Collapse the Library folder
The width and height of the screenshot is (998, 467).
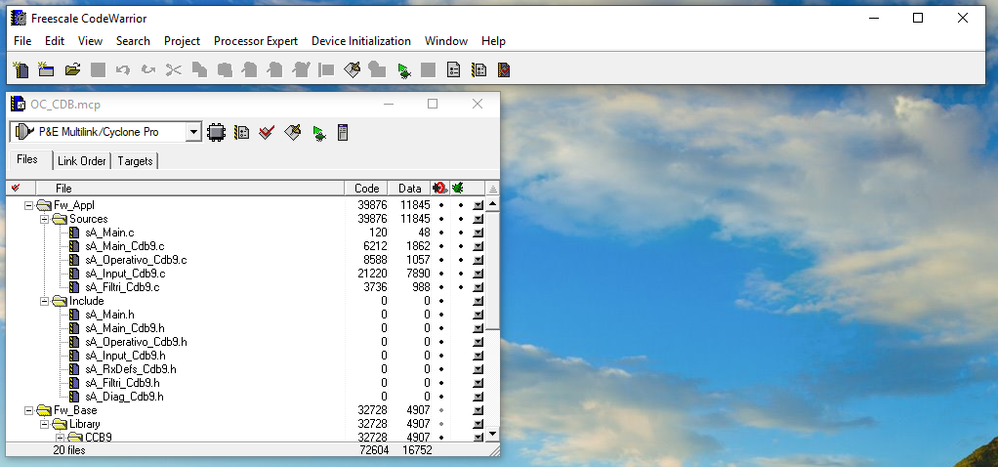(44, 424)
